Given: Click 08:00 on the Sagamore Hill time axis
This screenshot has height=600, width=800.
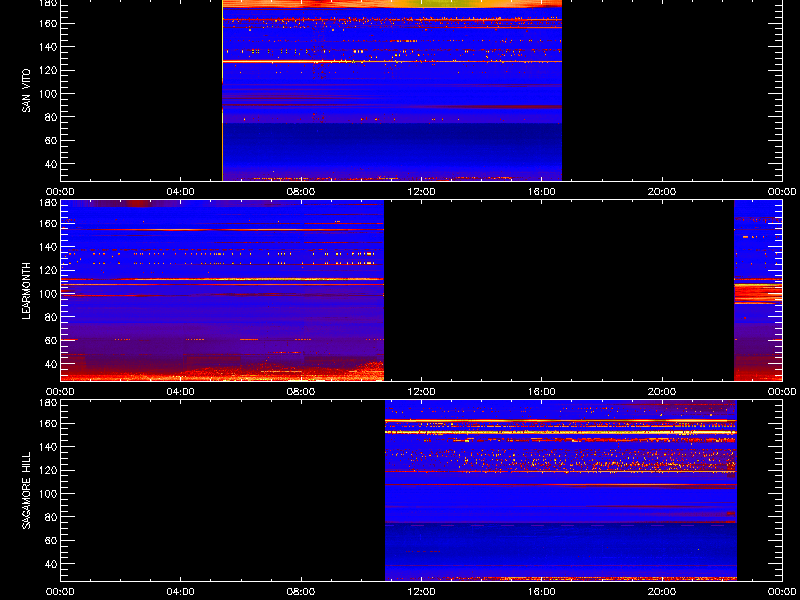Looking at the screenshot, I should (x=301, y=592).
